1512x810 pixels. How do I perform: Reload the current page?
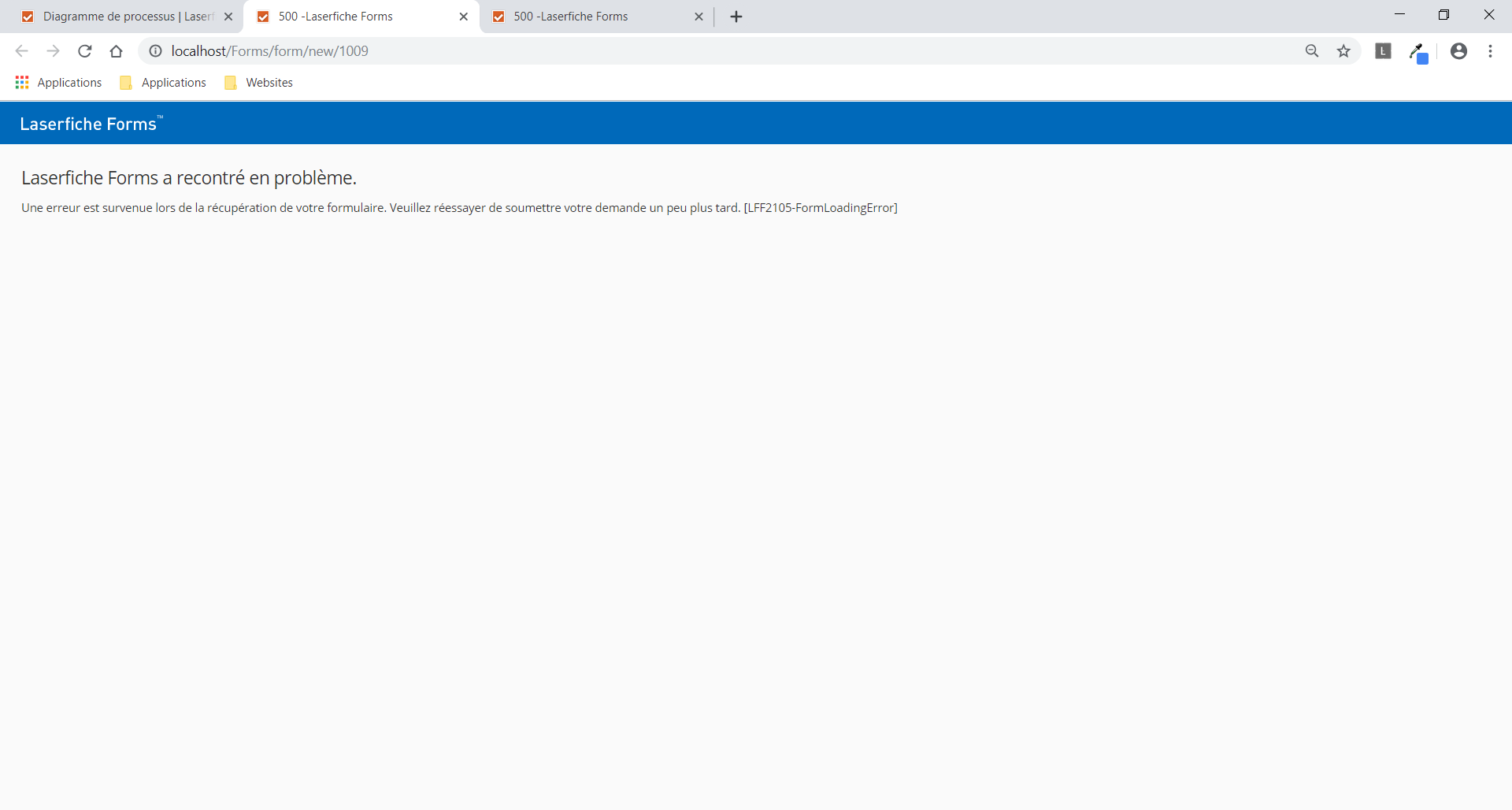(x=85, y=51)
